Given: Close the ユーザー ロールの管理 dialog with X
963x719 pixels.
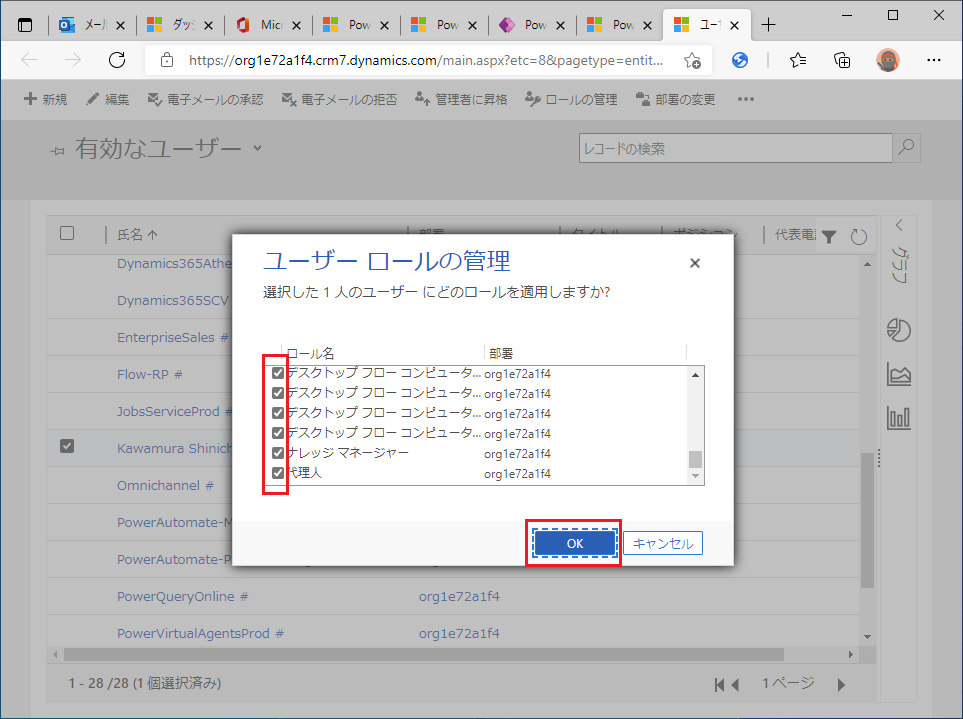Looking at the screenshot, I should [695, 263].
